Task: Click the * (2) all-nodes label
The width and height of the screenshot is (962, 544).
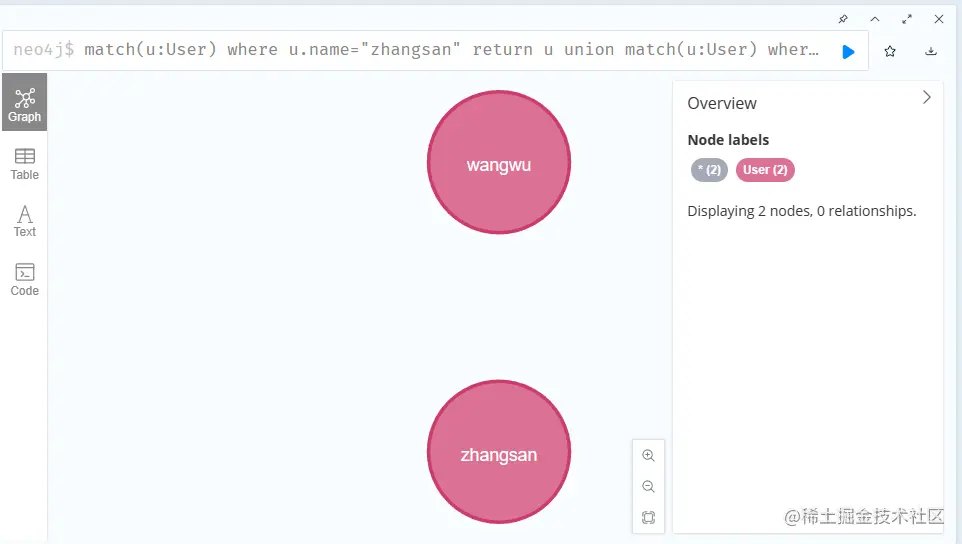Action: 709,170
